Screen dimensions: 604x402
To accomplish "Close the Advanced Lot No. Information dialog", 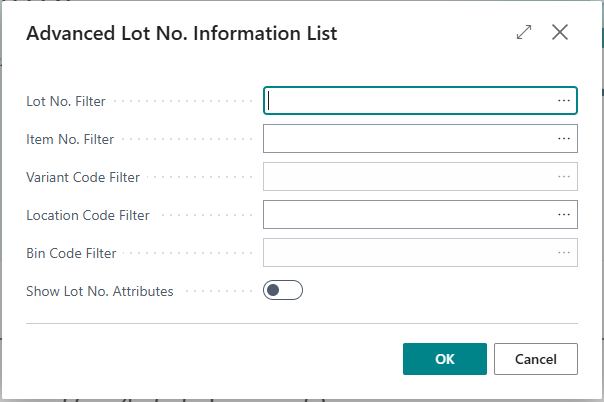I will click(560, 33).
